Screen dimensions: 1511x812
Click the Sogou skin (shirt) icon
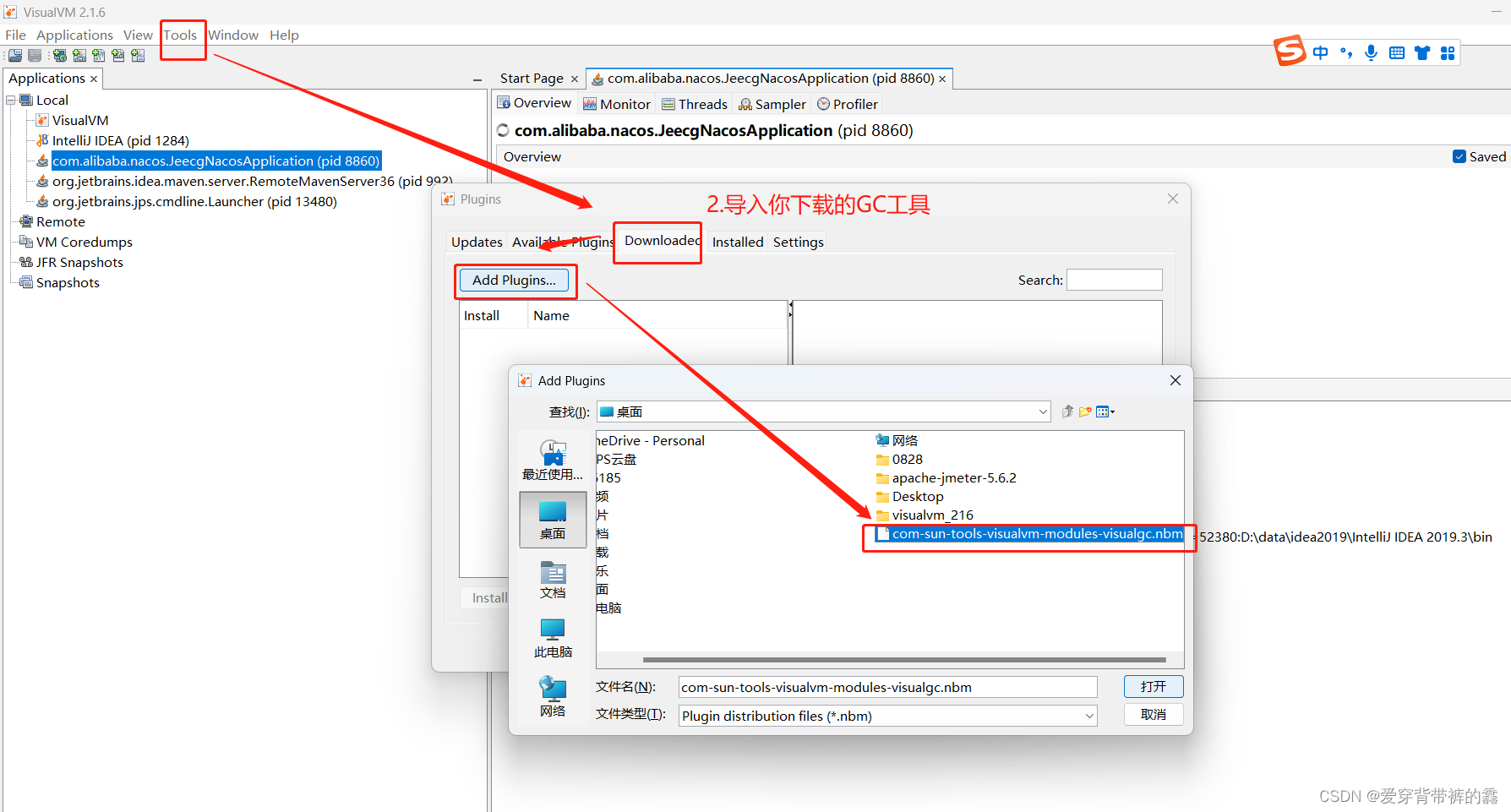click(1422, 52)
